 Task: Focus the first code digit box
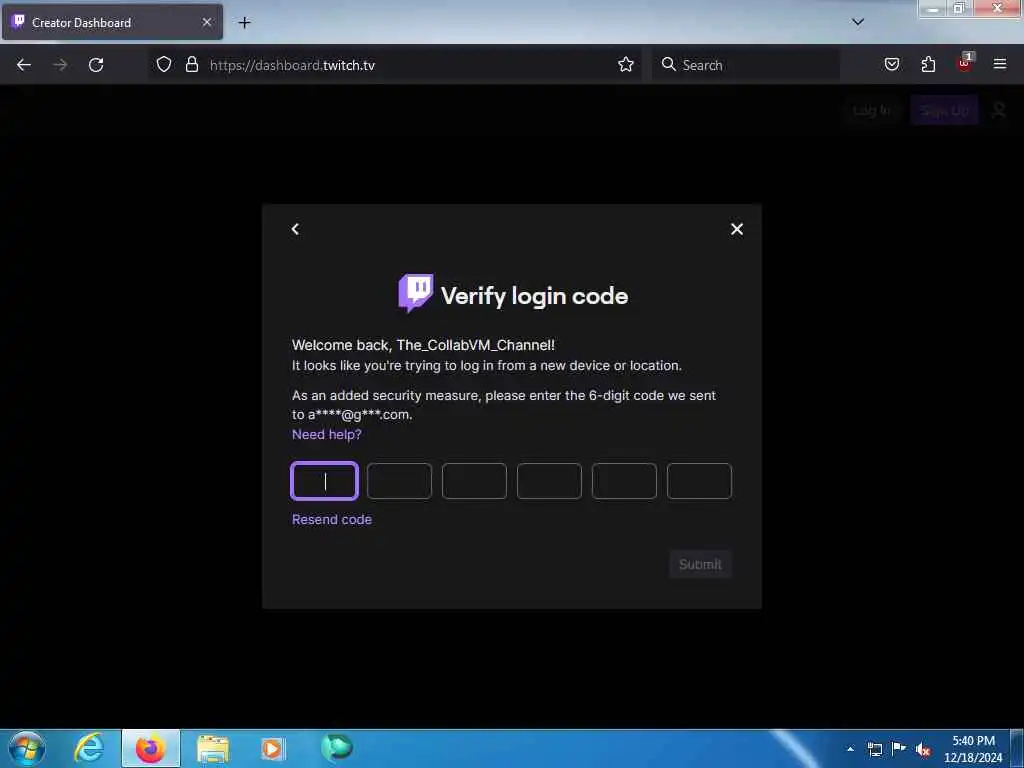[x=325, y=481]
